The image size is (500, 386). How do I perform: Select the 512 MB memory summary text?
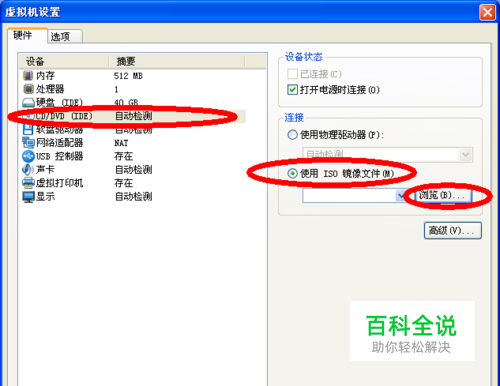pos(128,76)
